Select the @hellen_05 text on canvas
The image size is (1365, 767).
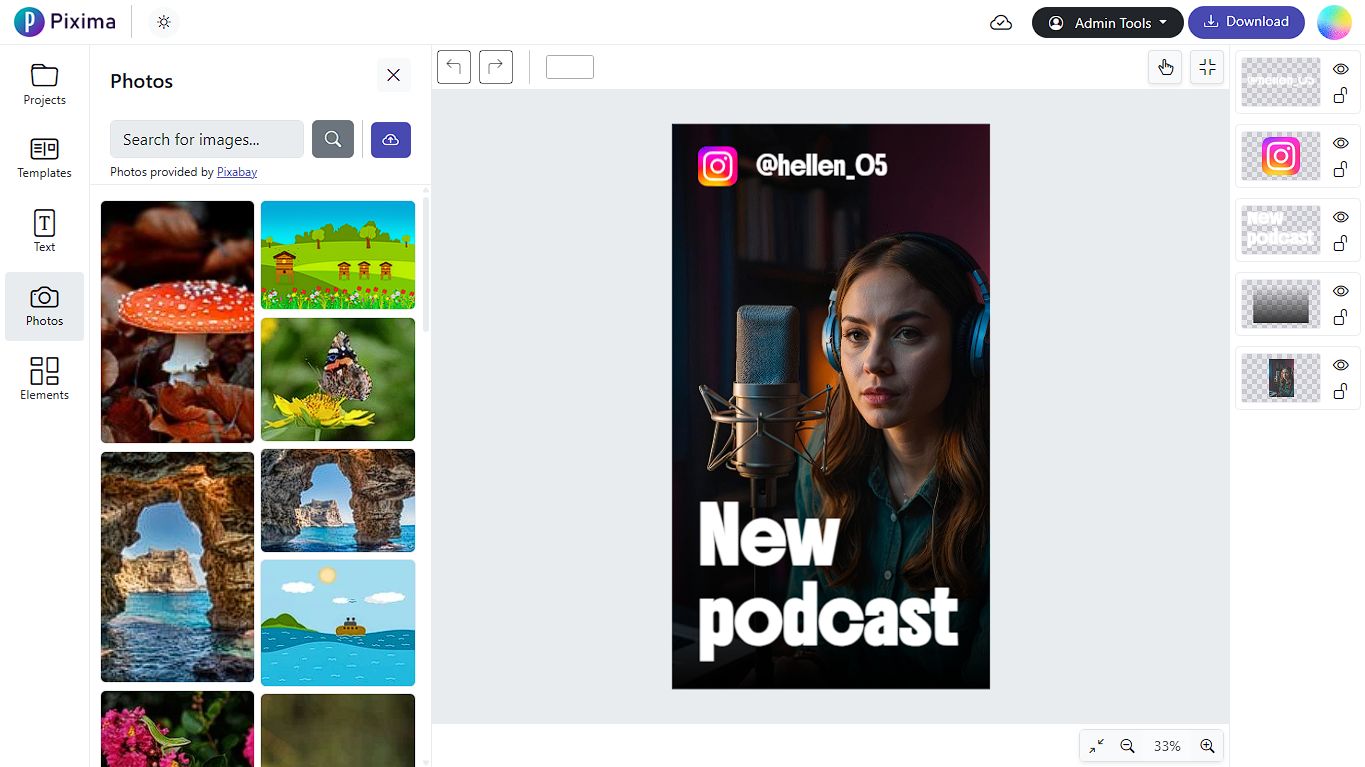click(821, 165)
